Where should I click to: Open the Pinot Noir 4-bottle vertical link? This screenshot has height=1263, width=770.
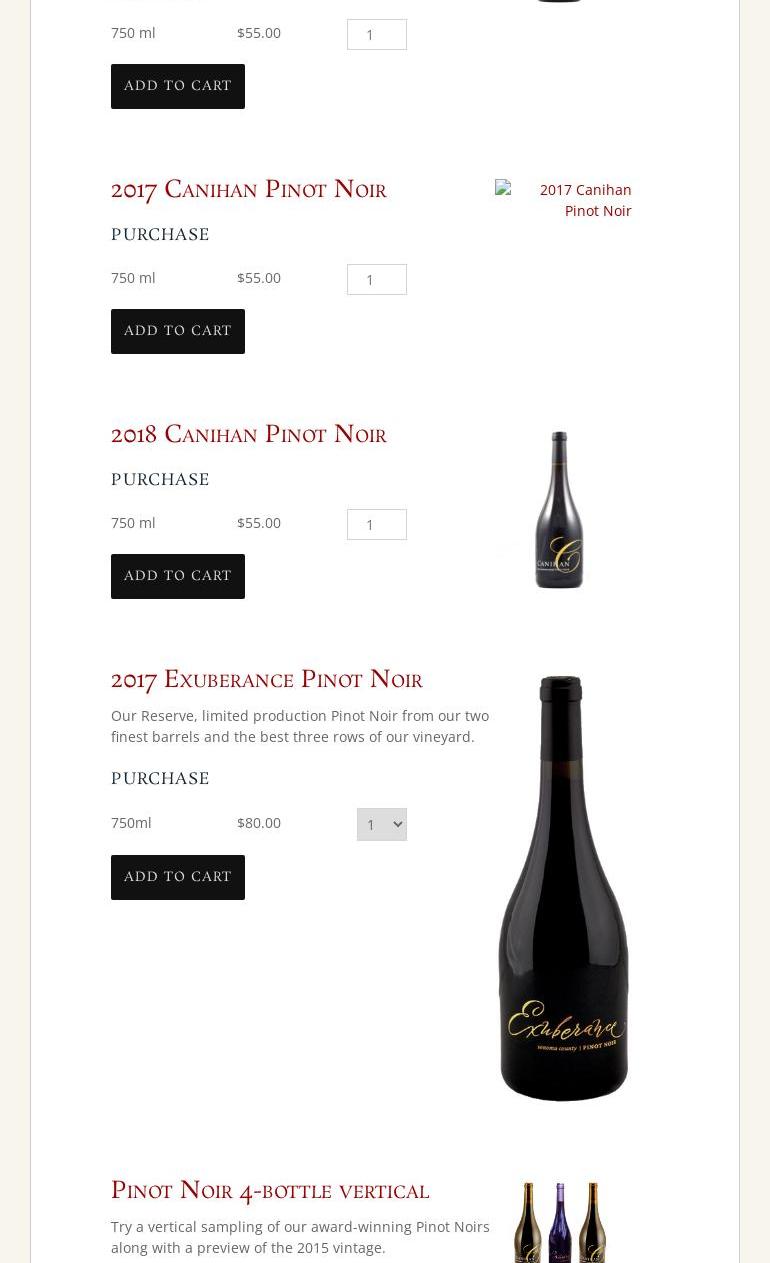click(x=270, y=1190)
